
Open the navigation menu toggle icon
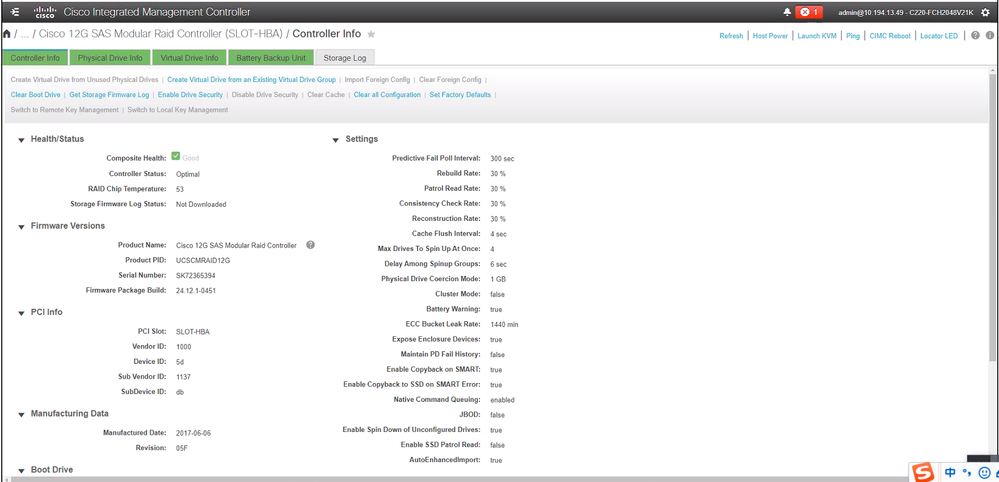click(x=16, y=12)
